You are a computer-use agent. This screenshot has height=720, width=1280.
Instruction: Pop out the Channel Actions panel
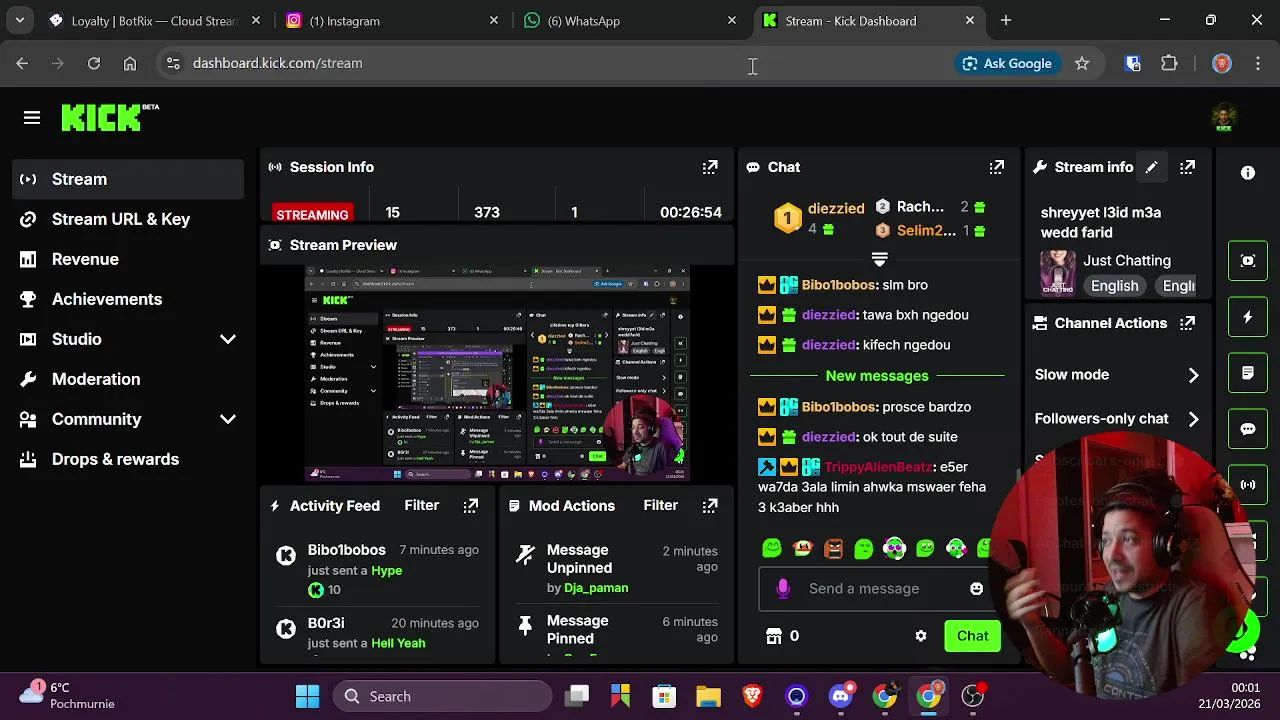click(1187, 323)
